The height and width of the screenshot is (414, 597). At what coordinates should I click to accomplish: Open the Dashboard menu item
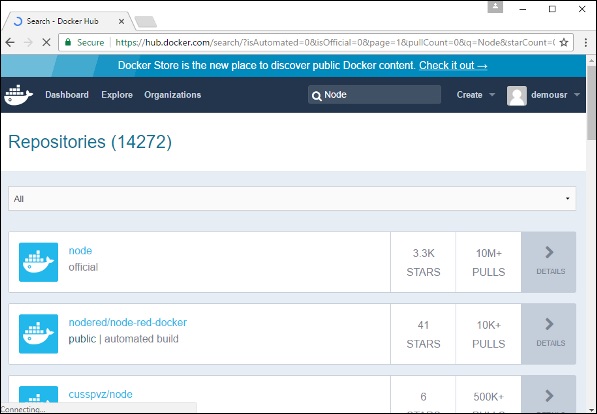(67, 95)
